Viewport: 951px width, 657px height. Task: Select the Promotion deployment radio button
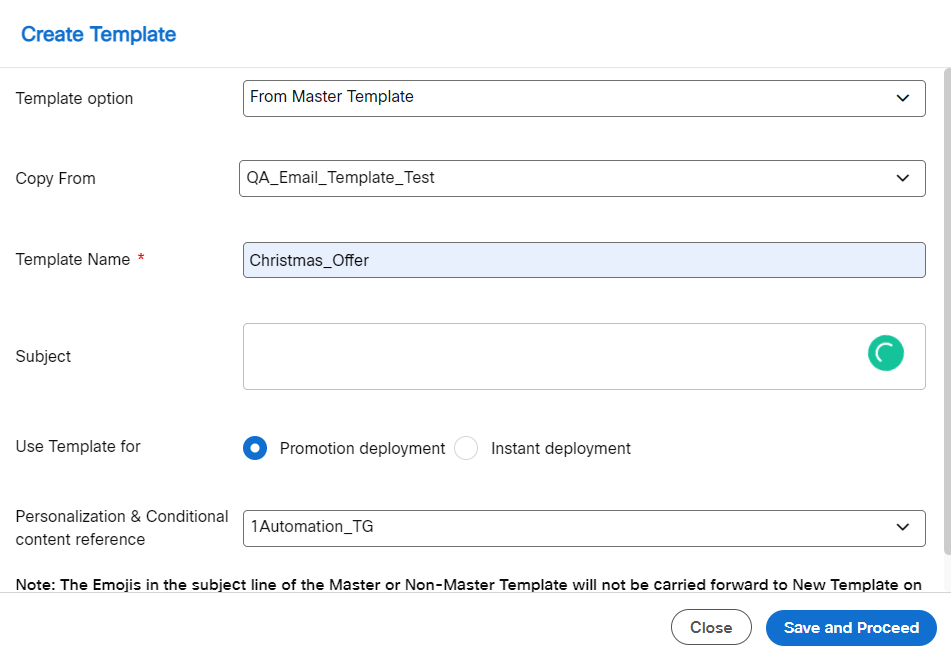255,448
